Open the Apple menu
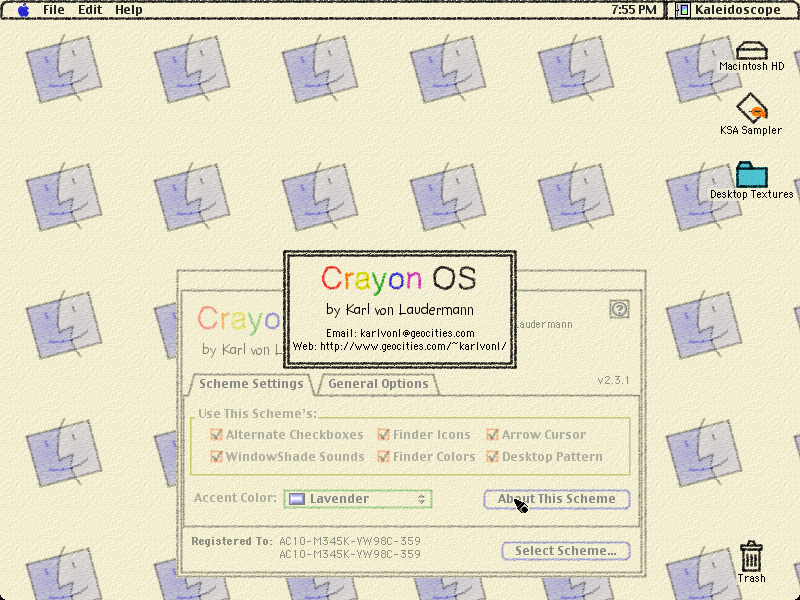The width and height of the screenshot is (800, 600). click(23, 10)
